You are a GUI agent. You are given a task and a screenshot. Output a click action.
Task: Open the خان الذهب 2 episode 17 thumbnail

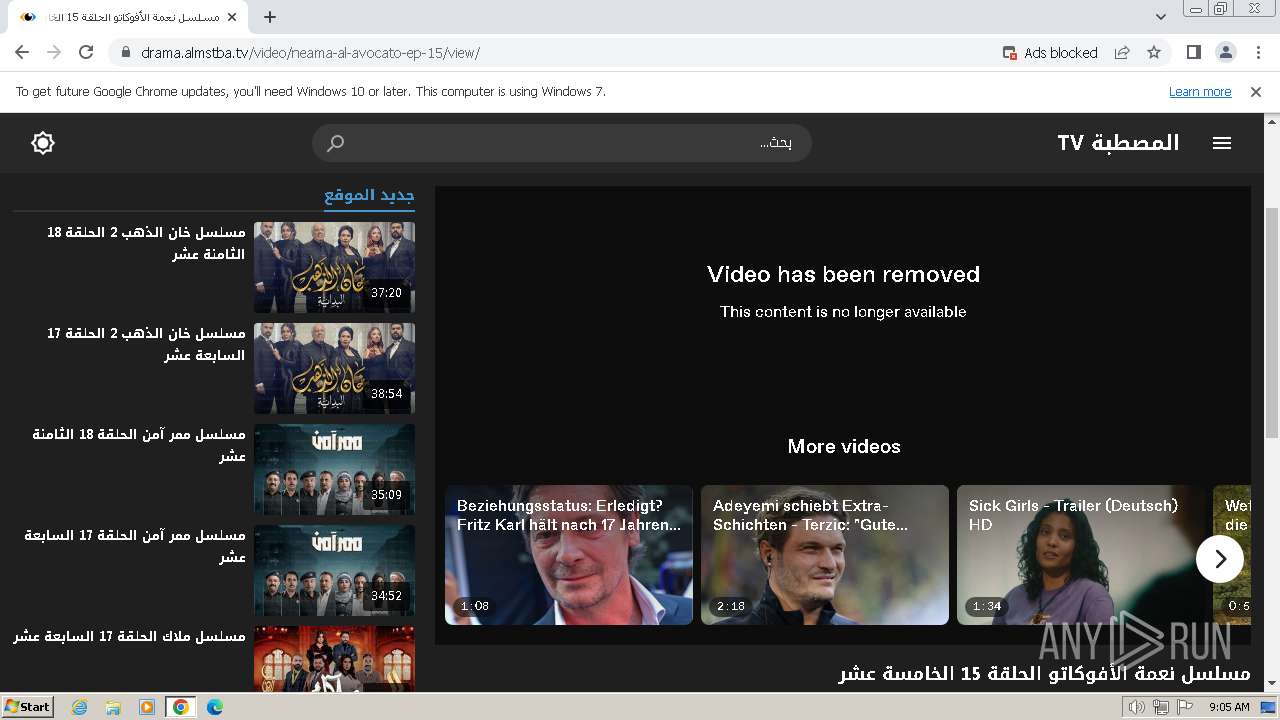pyautogui.click(x=334, y=368)
